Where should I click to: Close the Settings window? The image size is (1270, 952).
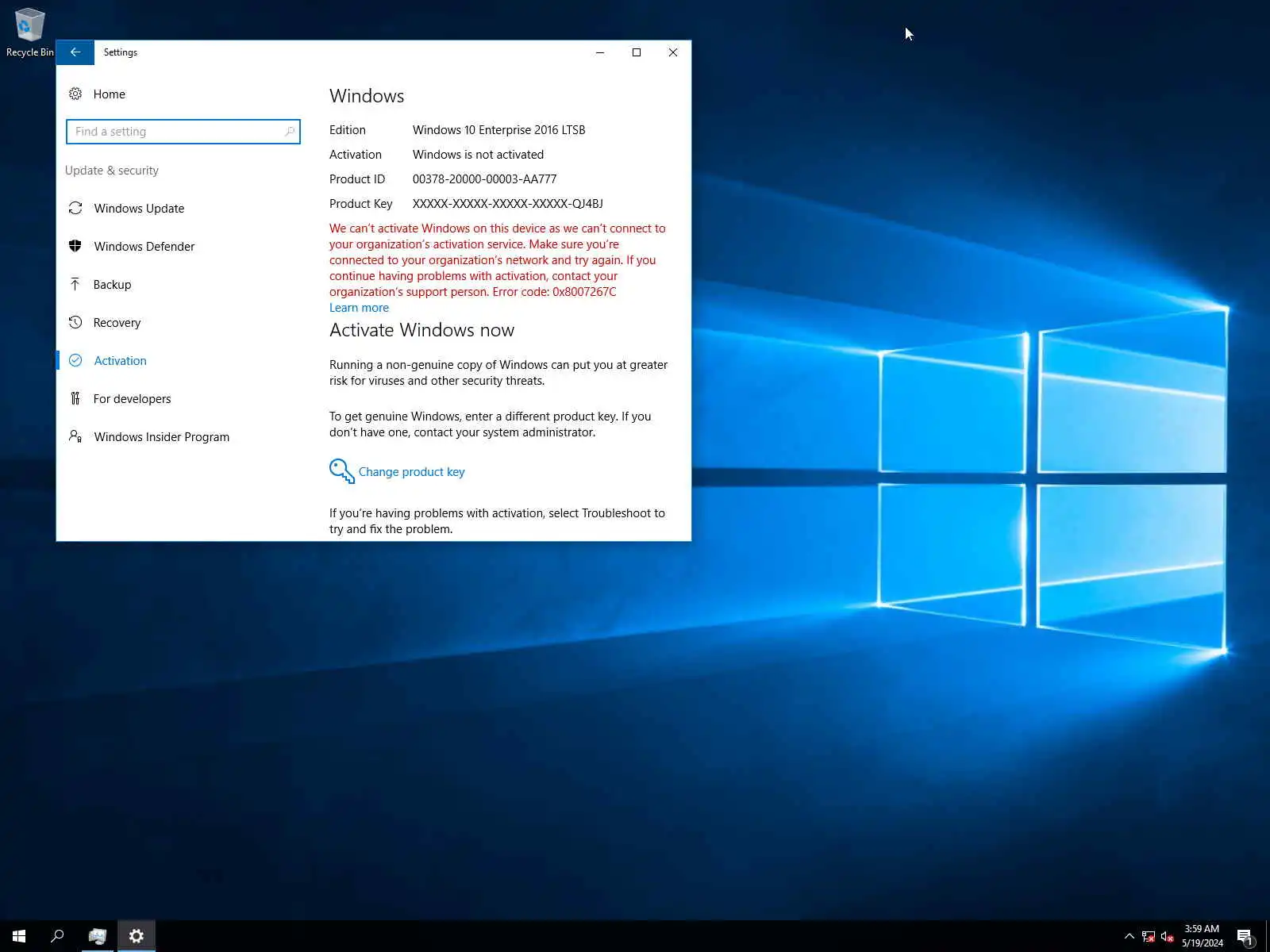tap(673, 52)
